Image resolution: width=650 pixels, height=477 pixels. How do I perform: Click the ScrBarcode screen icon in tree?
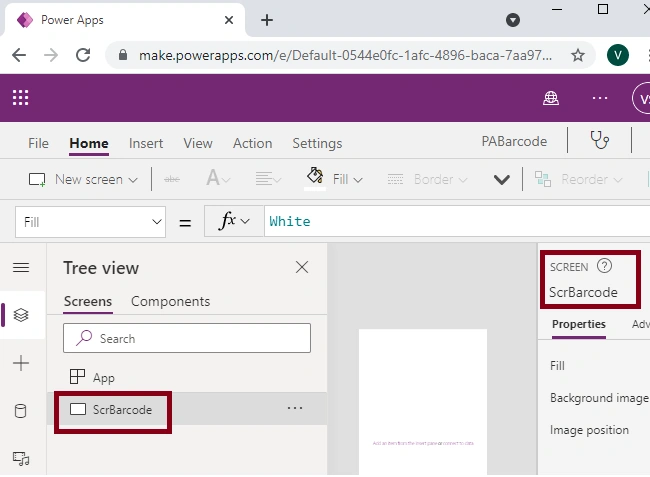click(78, 409)
